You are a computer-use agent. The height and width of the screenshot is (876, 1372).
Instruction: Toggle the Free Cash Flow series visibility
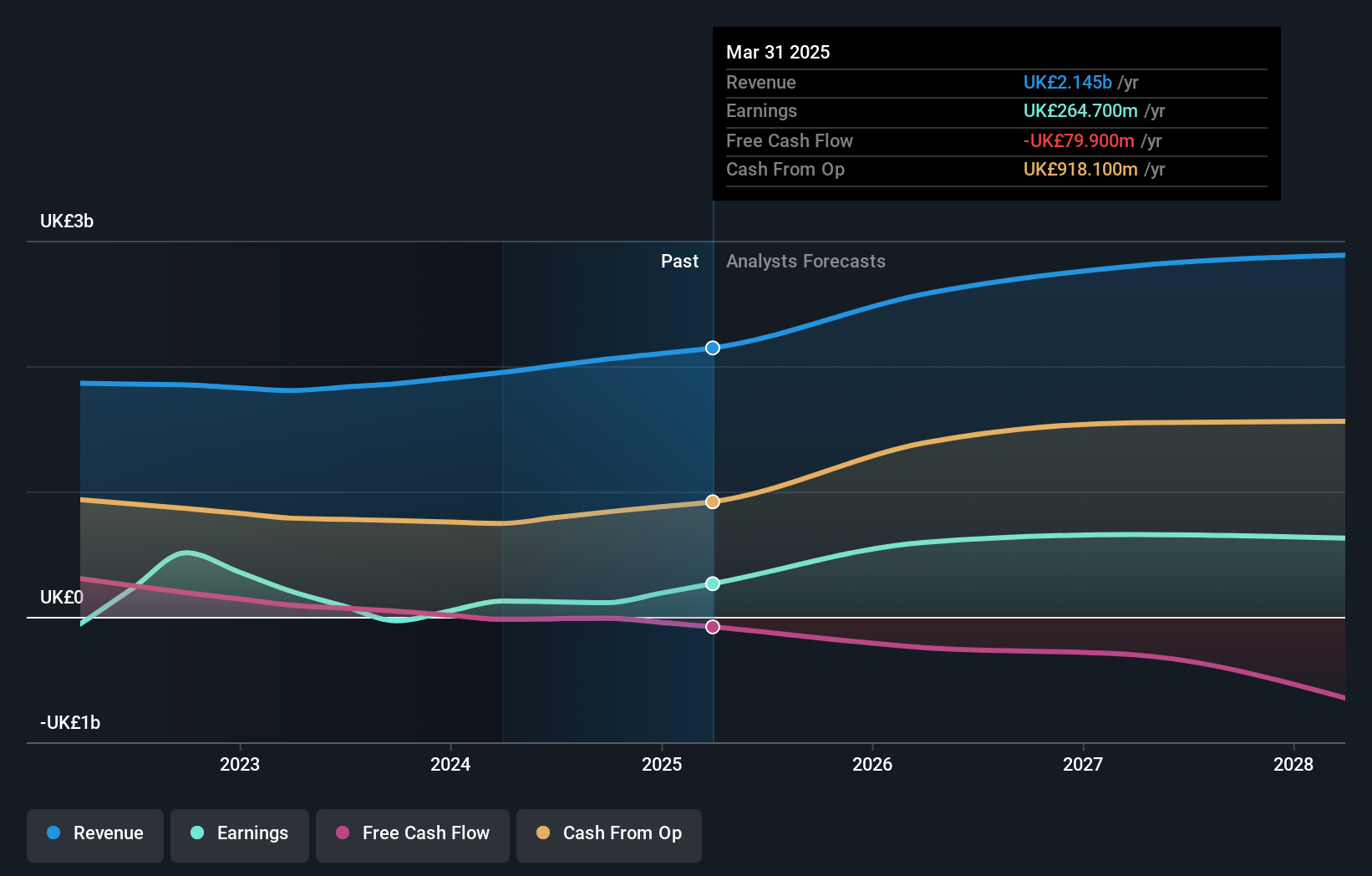(412, 833)
